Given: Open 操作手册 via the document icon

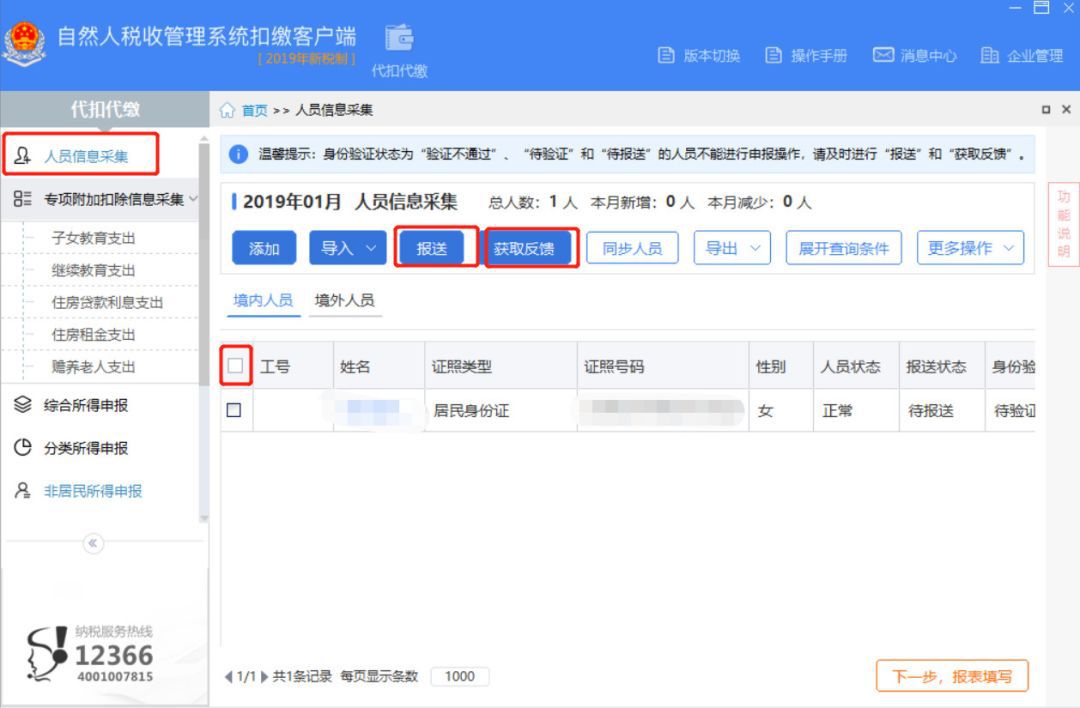Looking at the screenshot, I should coord(770,57).
